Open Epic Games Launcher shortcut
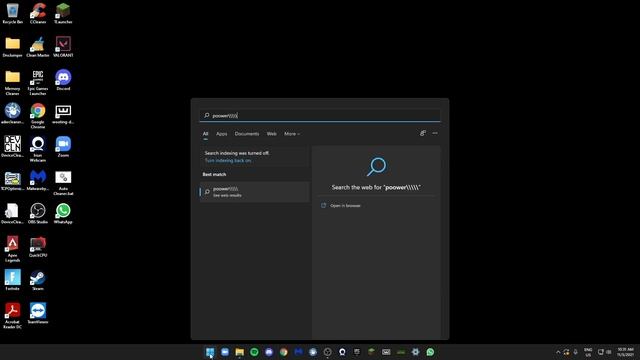 tap(38, 82)
